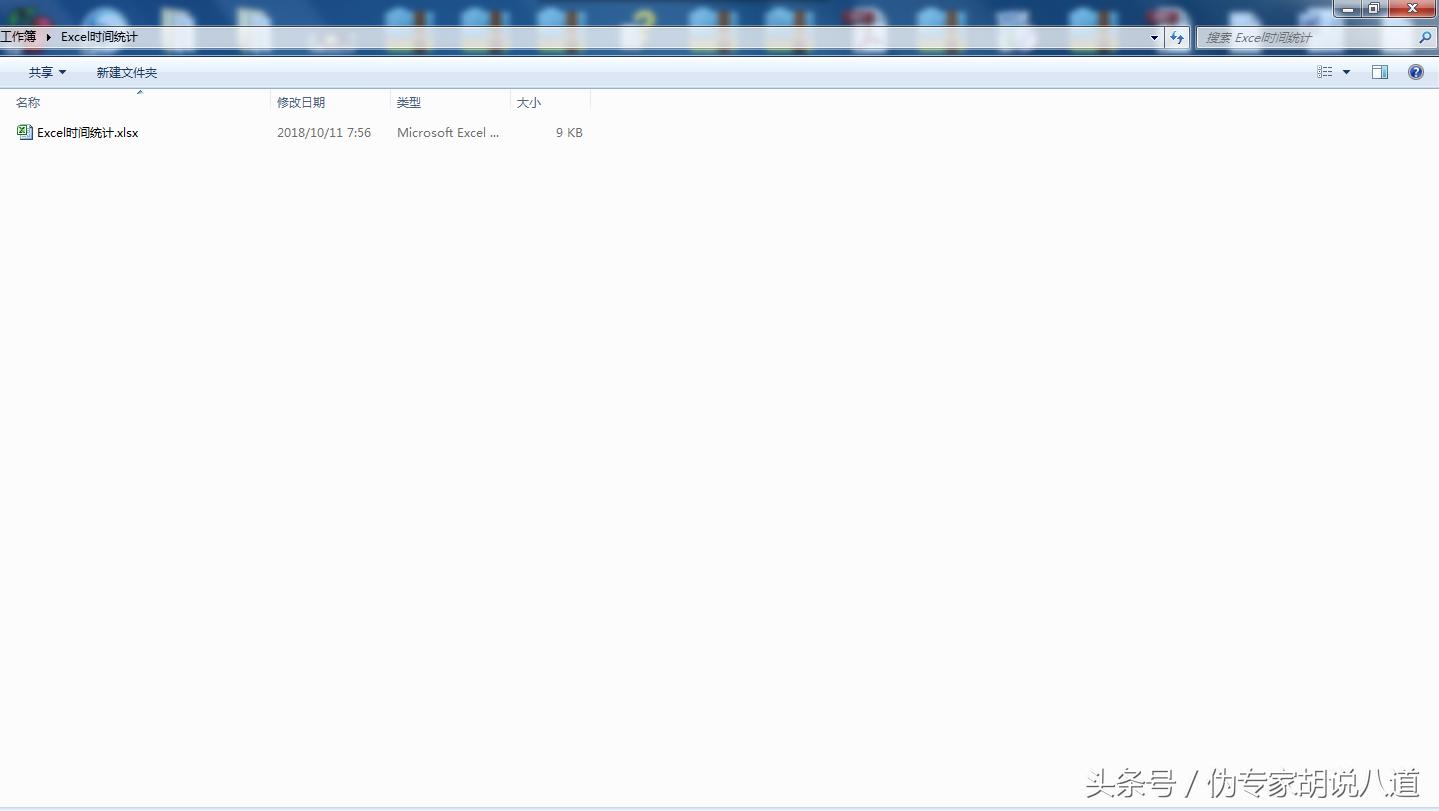Image resolution: width=1439 pixels, height=811 pixels.
Task: Open the view options dropdown arrow
Action: 1346,72
